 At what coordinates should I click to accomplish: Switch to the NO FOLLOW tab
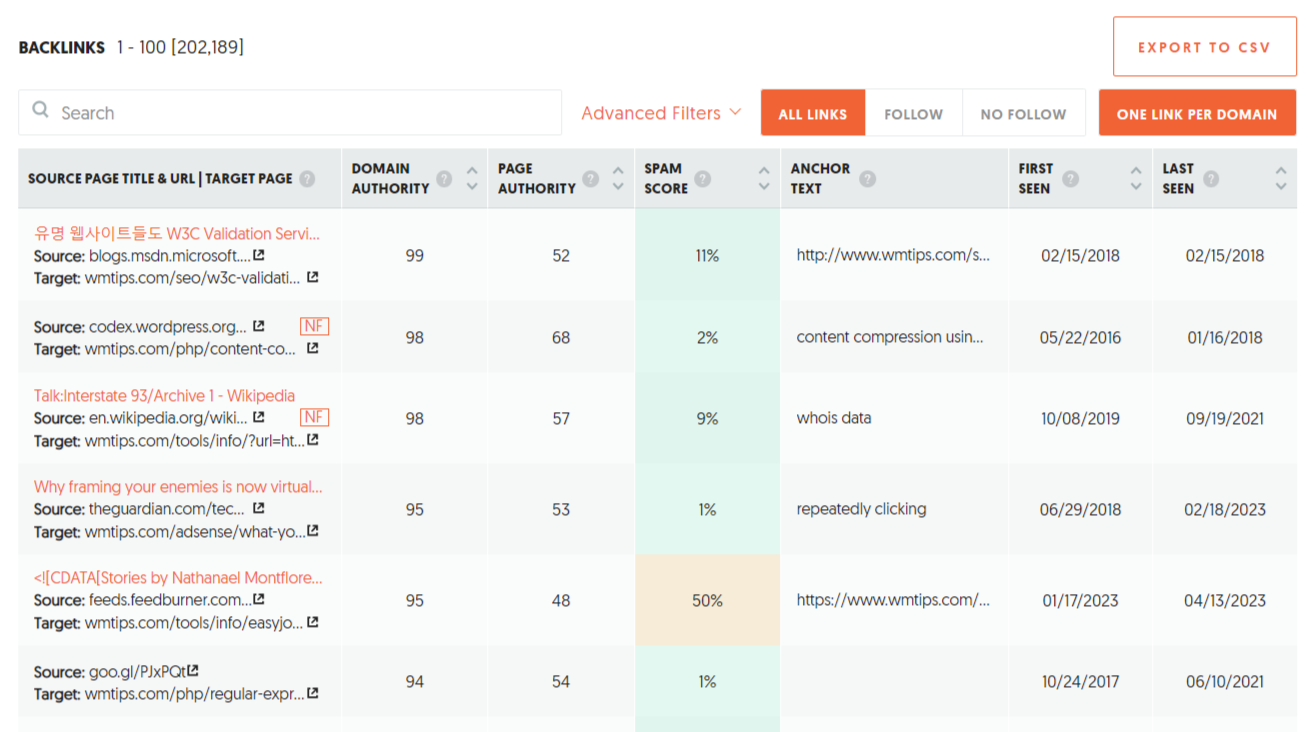pyautogui.click(x=1023, y=112)
